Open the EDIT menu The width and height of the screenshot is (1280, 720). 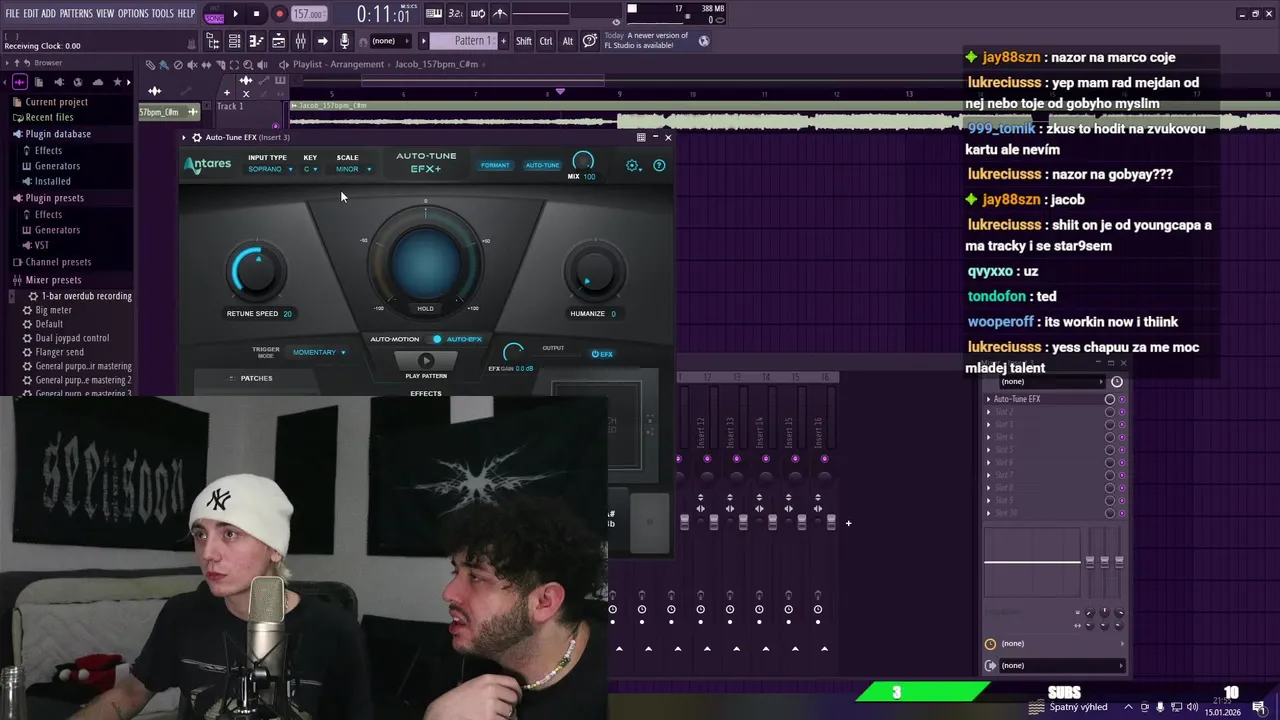(x=30, y=13)
